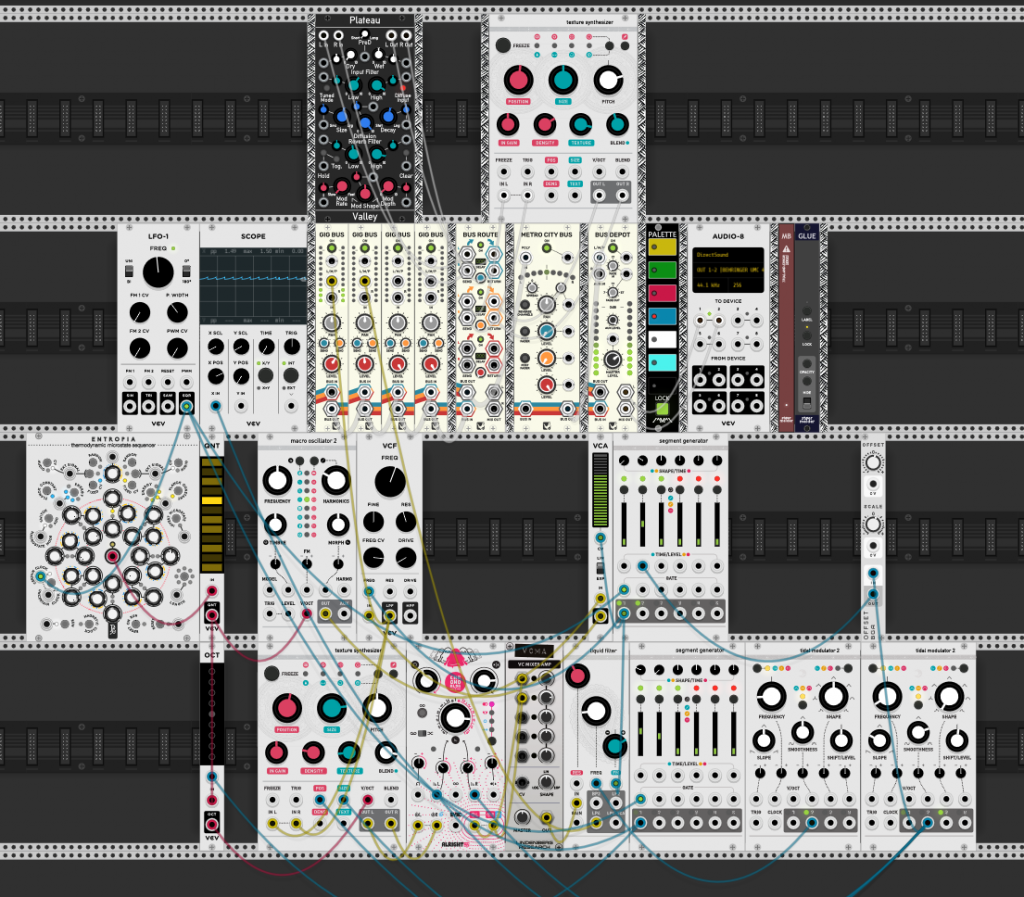Screen dimensions: 1024x897
Task: Pick the white Palette cable color
Action: point(662,339)
